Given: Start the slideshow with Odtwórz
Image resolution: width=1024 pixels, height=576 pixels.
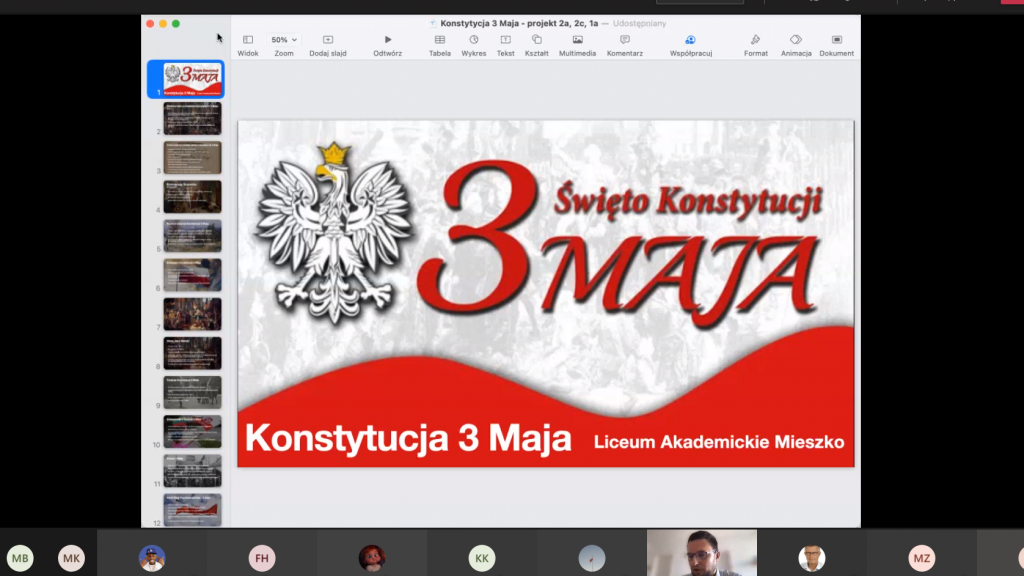Looking at the screenshot, I should tap(387, 45).
